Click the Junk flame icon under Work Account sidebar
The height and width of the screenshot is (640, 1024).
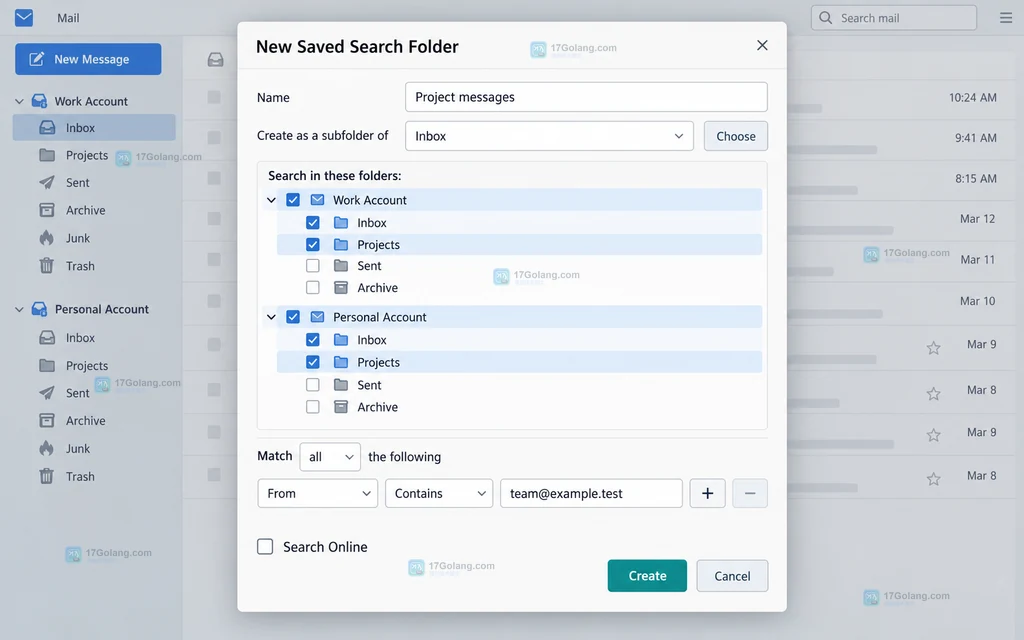pos(46,238)
